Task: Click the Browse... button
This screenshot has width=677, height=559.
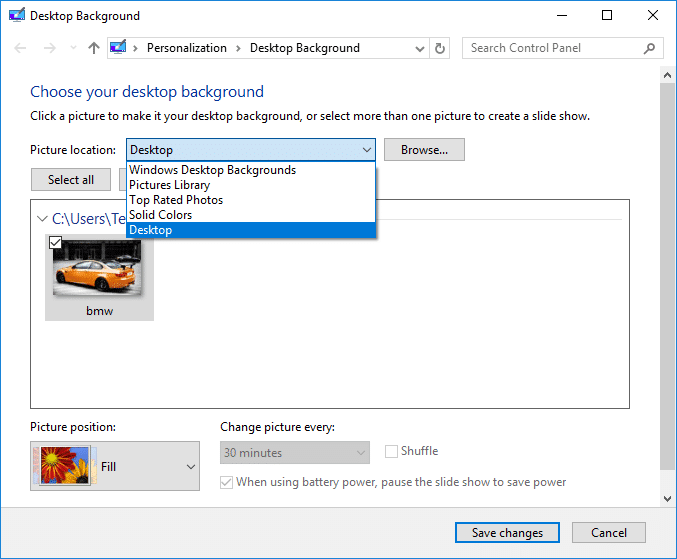Action: (x=424, y=150)
